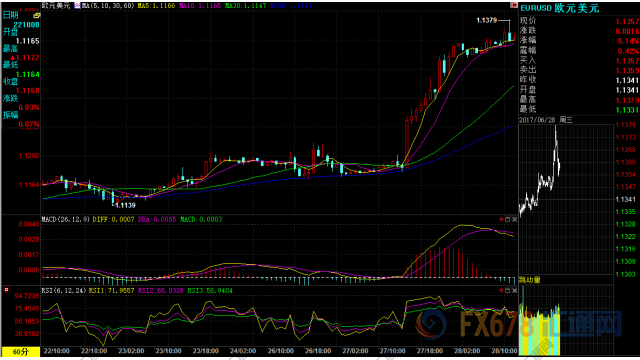Screen dimensions: 640x360
Task: Click the yellow MA5:1.1166 legend label
Action: [156, 6]
